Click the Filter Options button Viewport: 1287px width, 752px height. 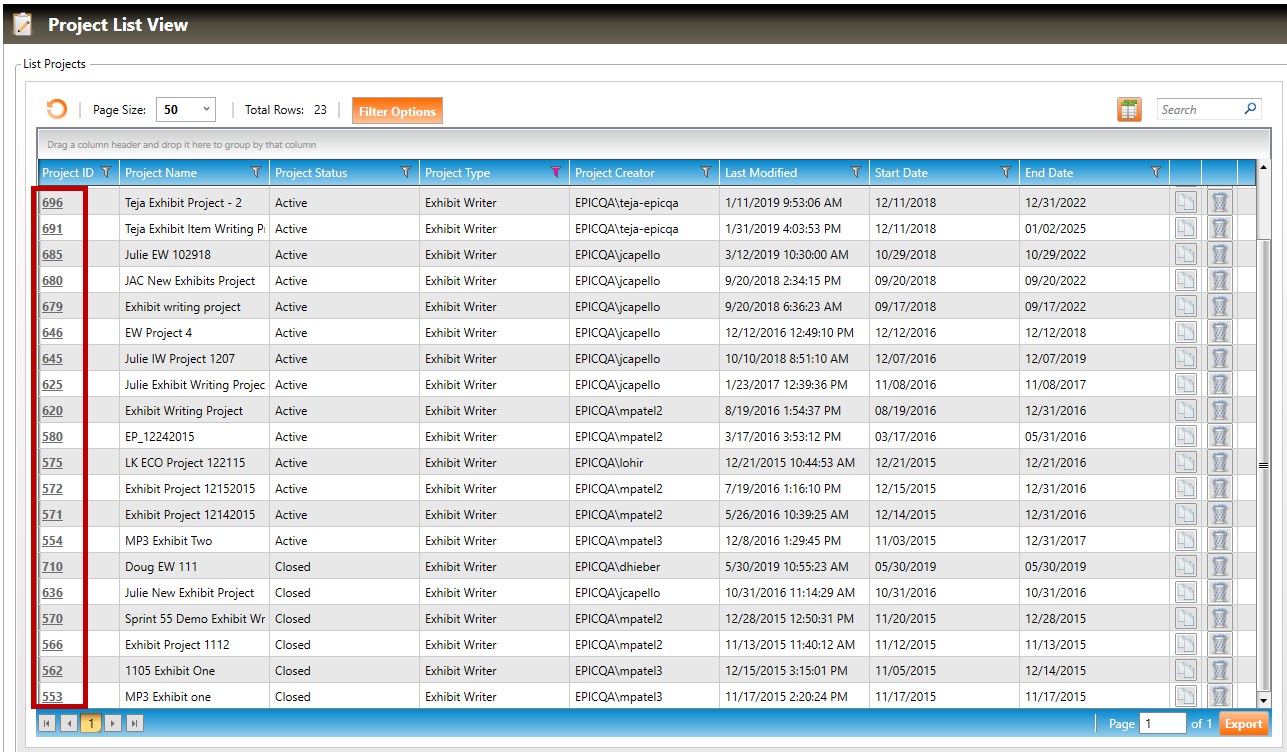click(397, 111)
